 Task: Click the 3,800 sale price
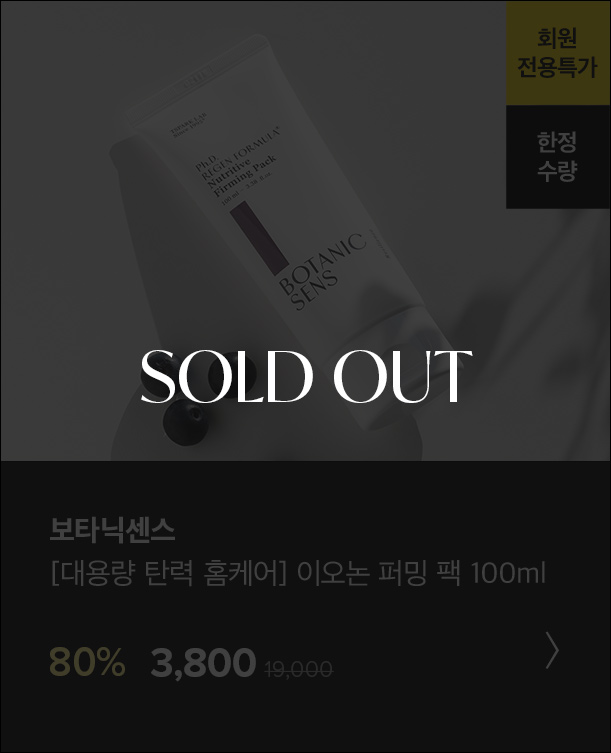click(x=203, y=663)
